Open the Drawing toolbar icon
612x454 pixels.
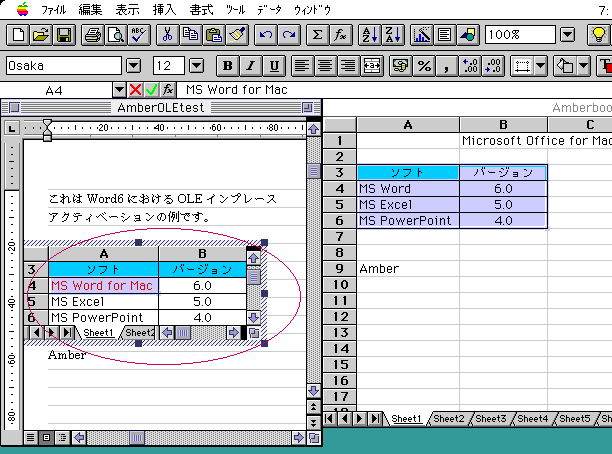(468, 35)
